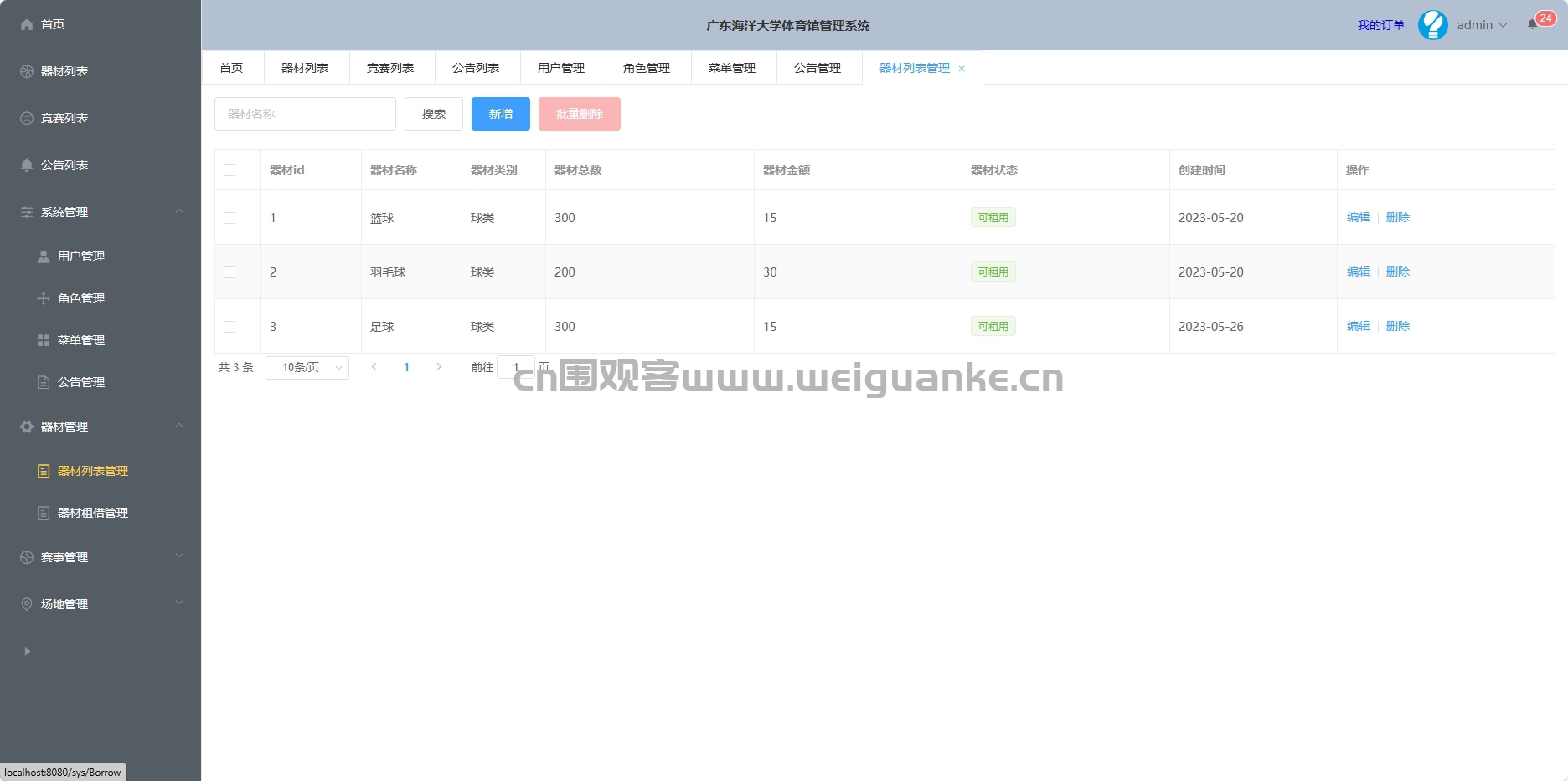Click the 器材列表 basketball icon in sidebar
Viewport: 1568px width, 781px height.
point(27,71)
